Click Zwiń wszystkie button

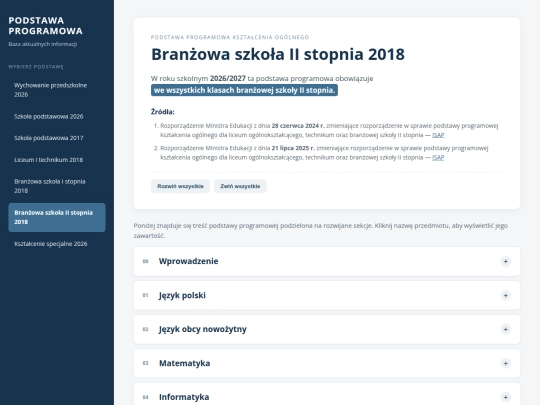(x=240, y=186)
